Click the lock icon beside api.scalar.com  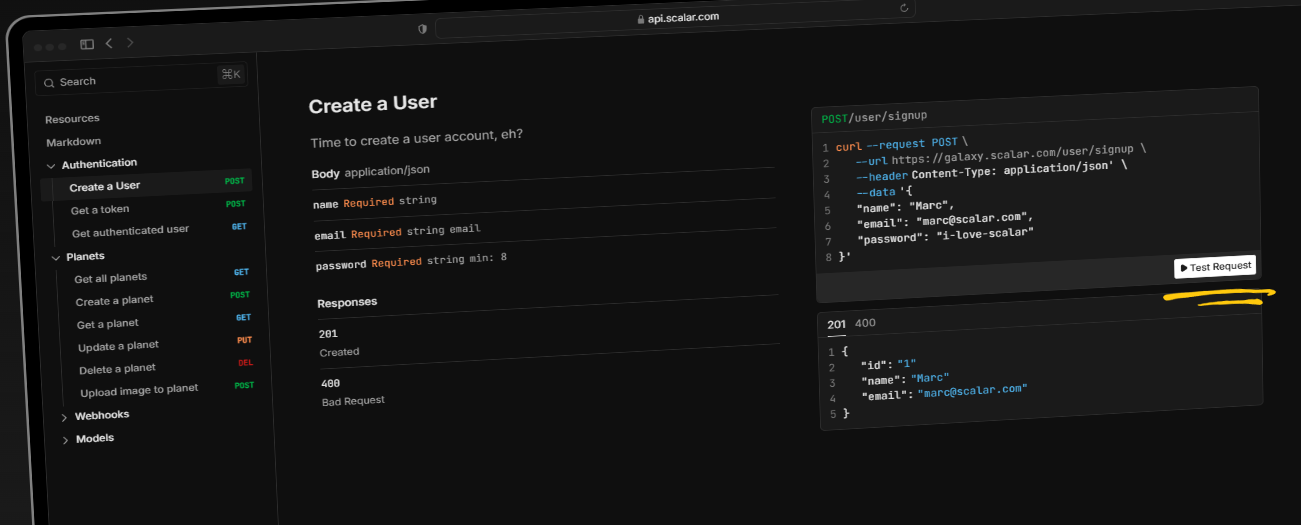[x=641, y=19]
